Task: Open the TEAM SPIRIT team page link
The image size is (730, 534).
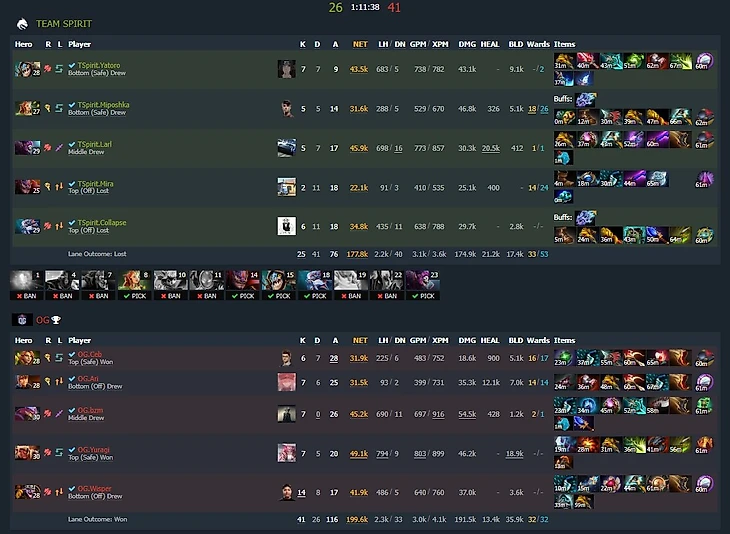Action: click(64, 24)
